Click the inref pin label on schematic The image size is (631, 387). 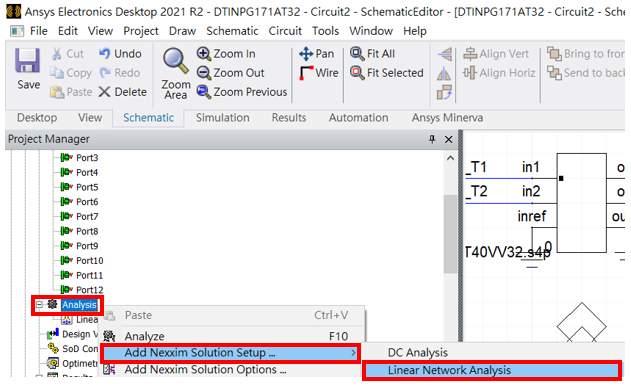[532, 216]
